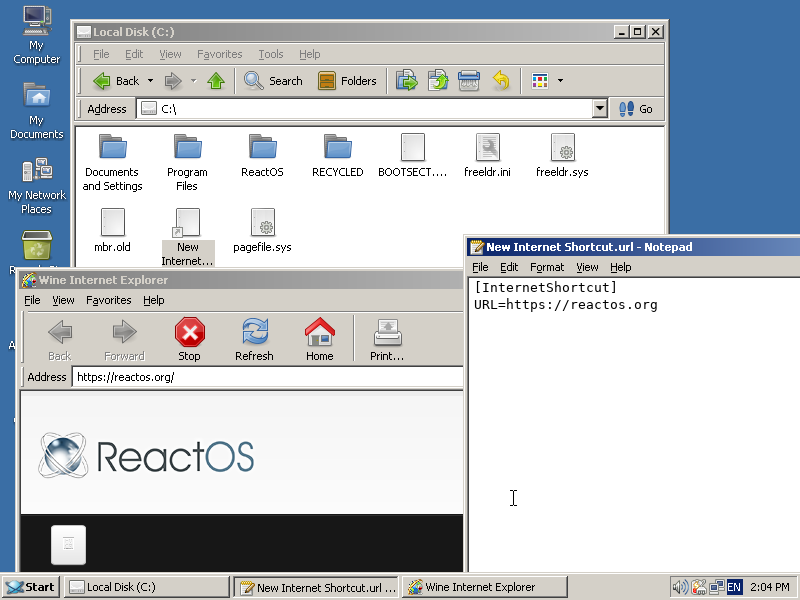800x600 pixels.
Task: Click the Up folder navigation icon in Explorer
Action: pos(216,81)
